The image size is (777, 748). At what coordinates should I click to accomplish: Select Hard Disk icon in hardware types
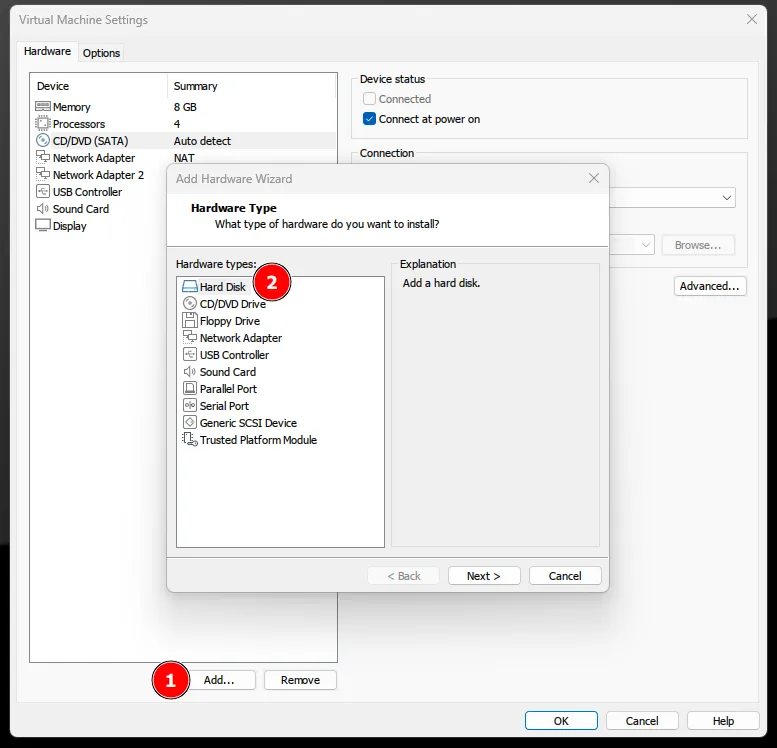coord(190,287)
